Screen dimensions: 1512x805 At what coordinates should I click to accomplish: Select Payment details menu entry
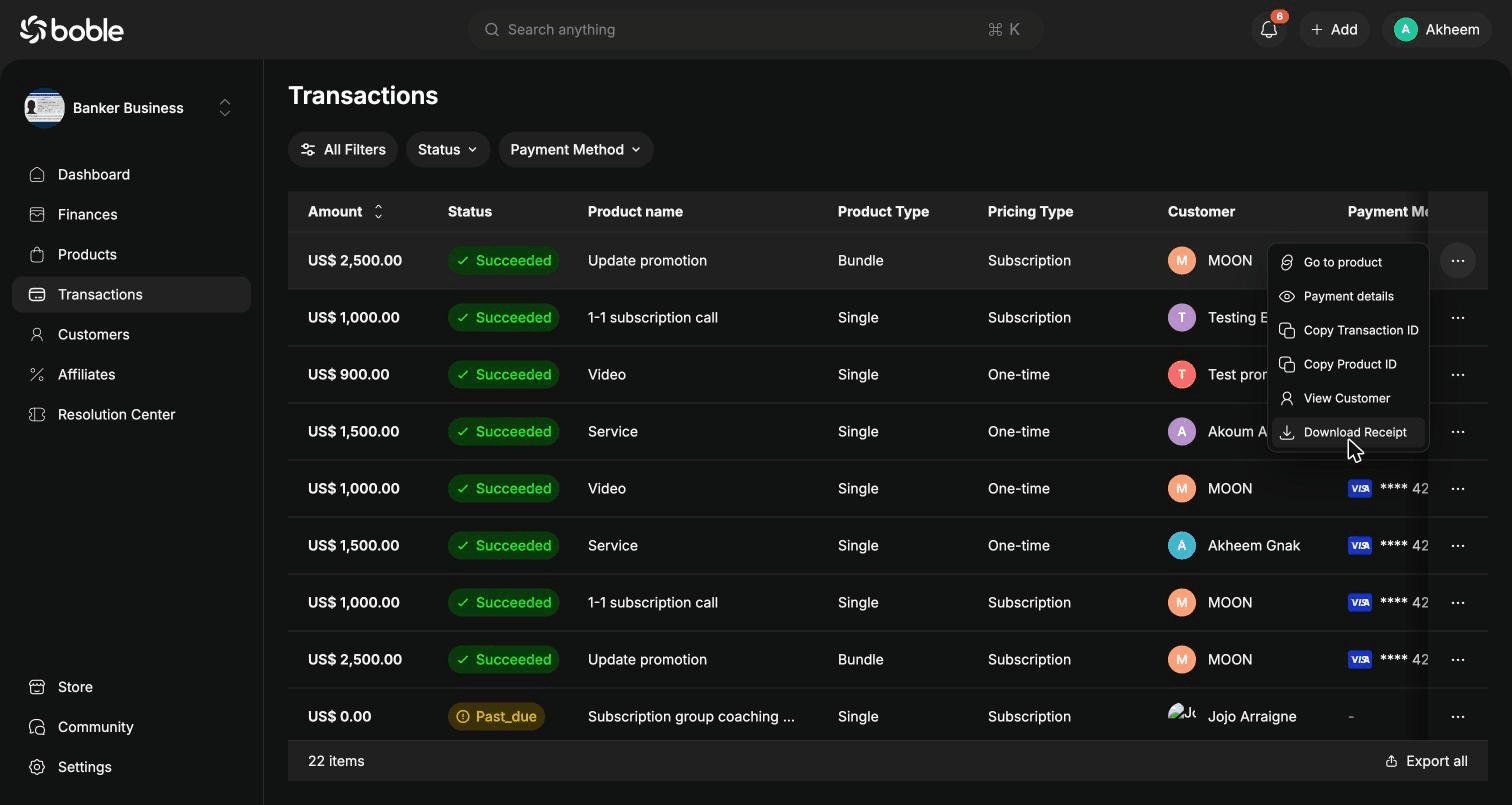click(1348, 296)
